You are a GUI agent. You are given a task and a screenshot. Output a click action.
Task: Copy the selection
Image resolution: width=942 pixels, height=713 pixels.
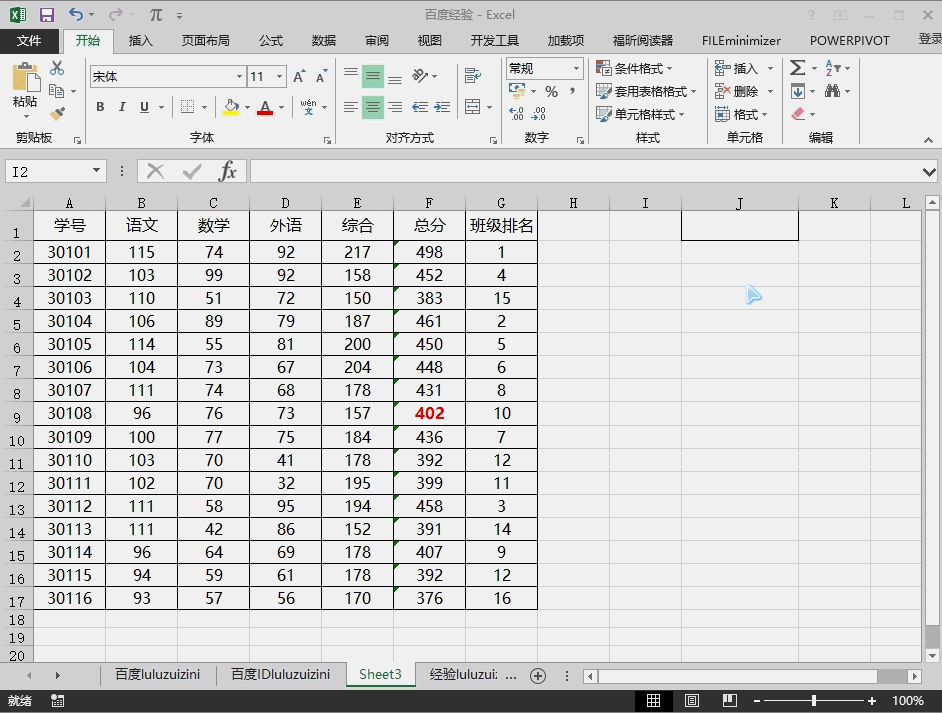pyautogui.click(x=56, y=91)
